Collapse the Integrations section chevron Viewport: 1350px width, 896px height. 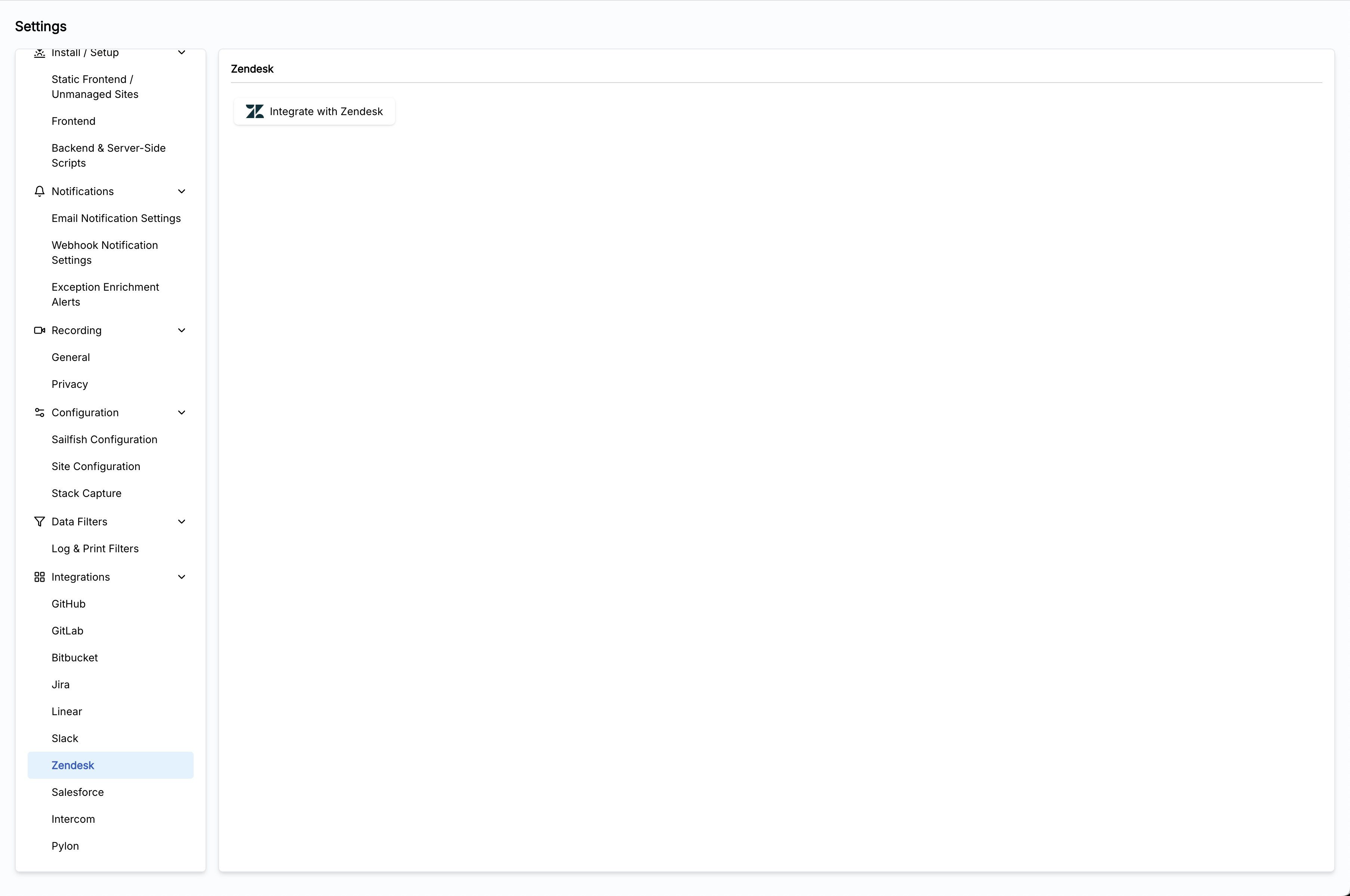pos(182,577)
